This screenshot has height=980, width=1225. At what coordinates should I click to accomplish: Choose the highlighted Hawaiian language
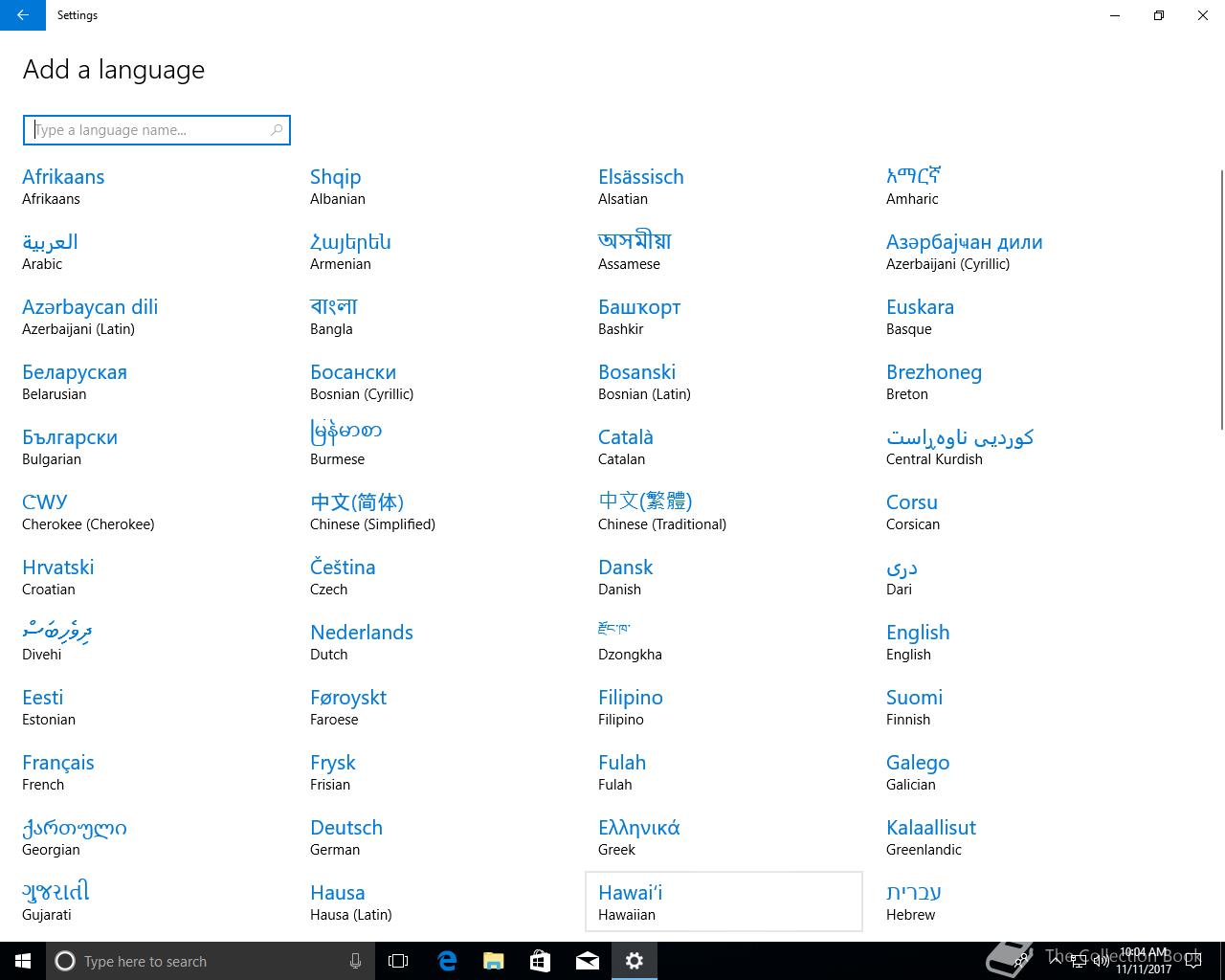tap(724, 902)
